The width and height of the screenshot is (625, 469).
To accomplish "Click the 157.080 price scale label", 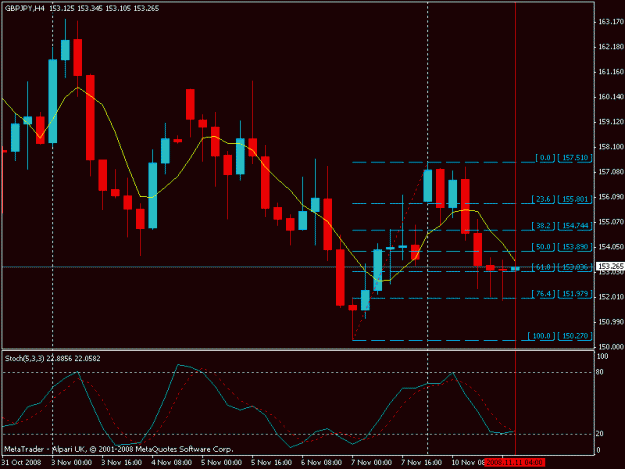I will click(x=611, y=172).
